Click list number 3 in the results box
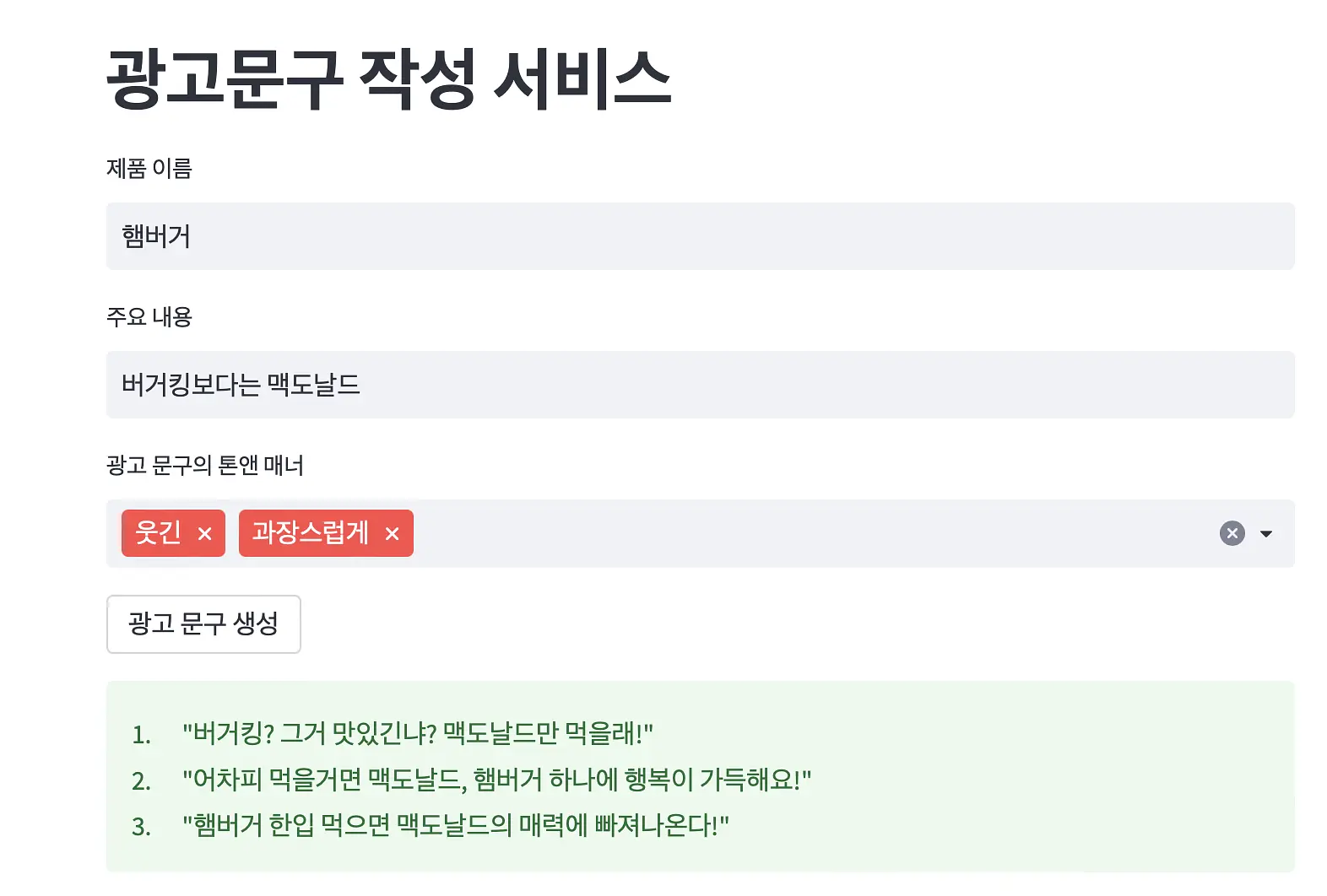Viewport: 1327px width, 896px height. [x=141, y=826]
